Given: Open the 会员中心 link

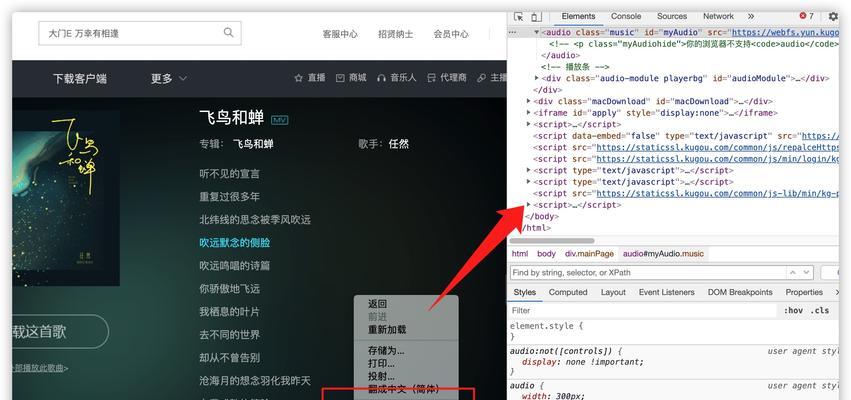Looking at the screenshot, I should [450, 34].
